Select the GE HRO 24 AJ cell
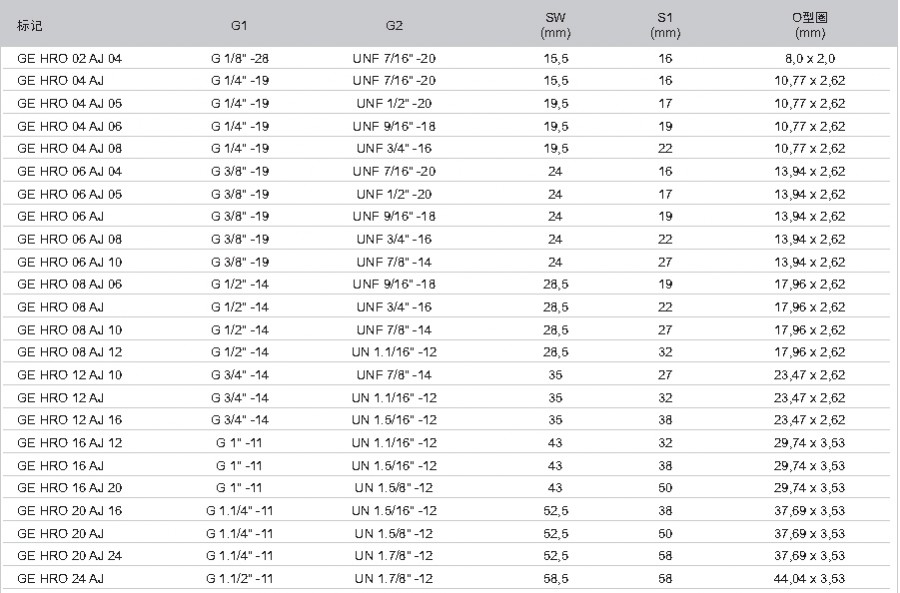Screen dimensions: 900x593 click(60, 579)
